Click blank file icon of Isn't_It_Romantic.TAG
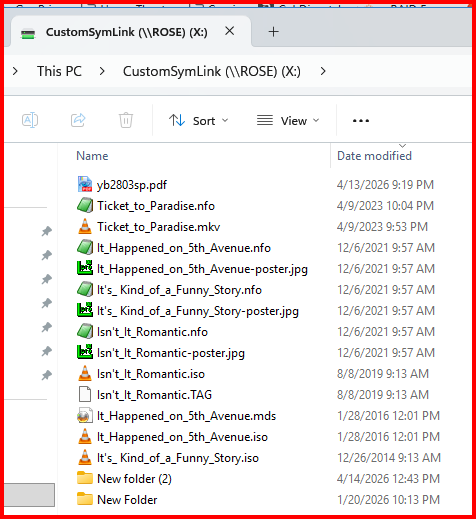This screenshot has height=519, width=476. (85, 394)
